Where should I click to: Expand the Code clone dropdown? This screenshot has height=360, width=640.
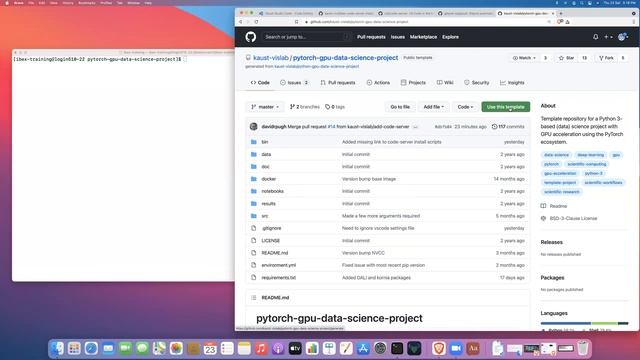click(465, 107)
